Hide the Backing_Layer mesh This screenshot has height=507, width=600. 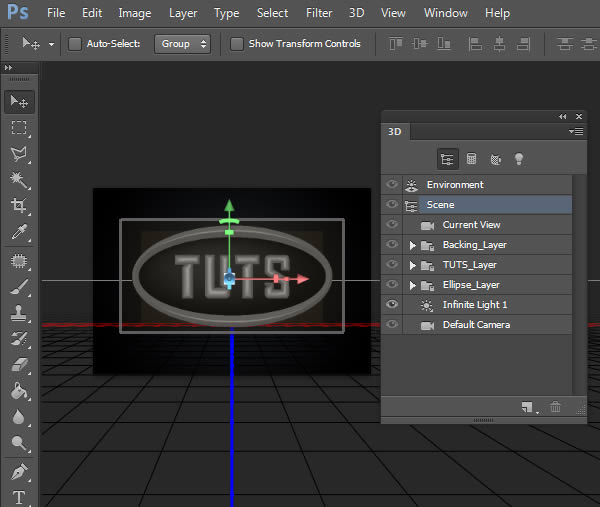coord(392,244)
